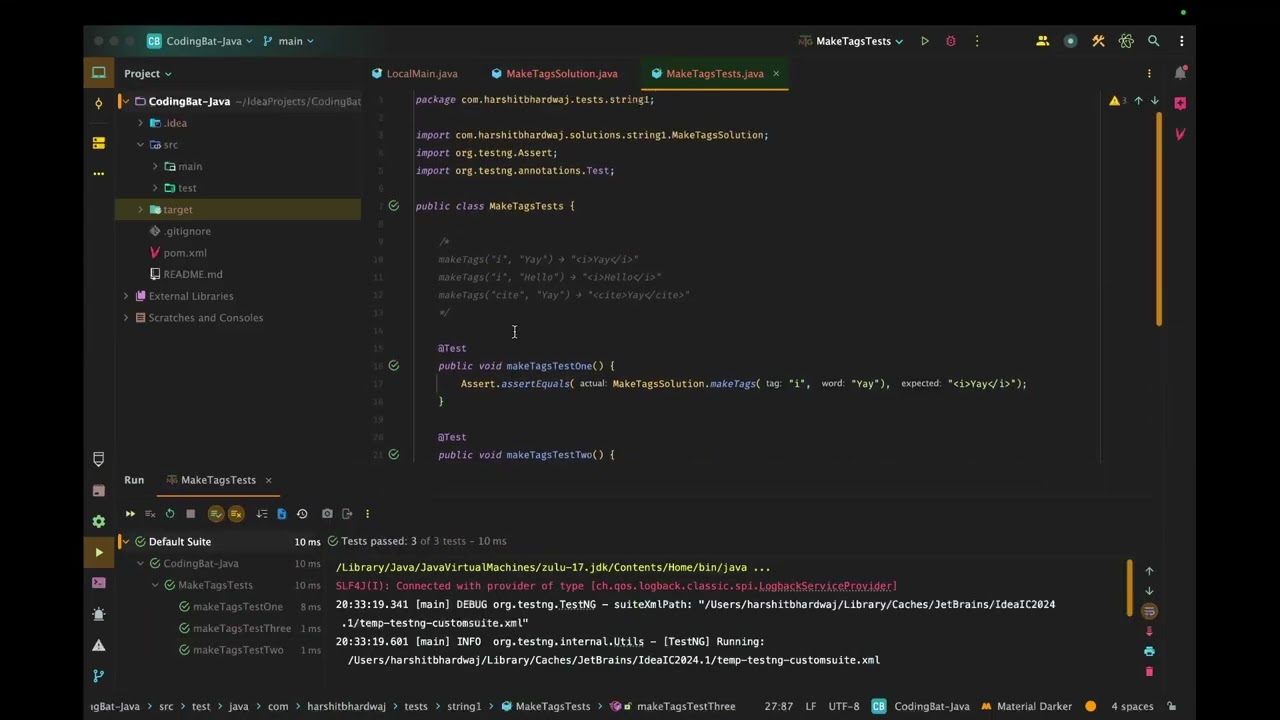Open the Terminal tool window icon
The height and width of the screenshot is (720, 1280).
pos(98,583)
